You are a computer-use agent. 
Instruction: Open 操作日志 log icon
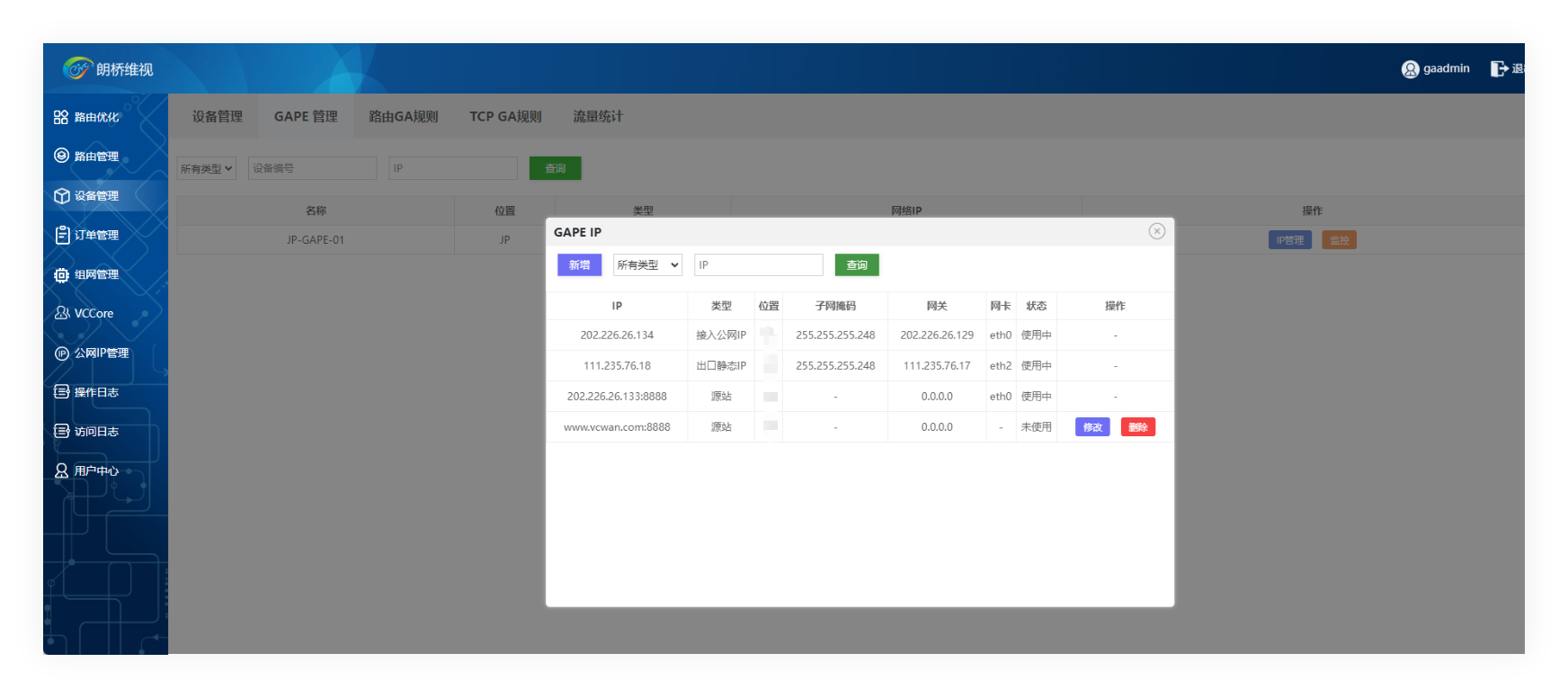coord(61,392)
